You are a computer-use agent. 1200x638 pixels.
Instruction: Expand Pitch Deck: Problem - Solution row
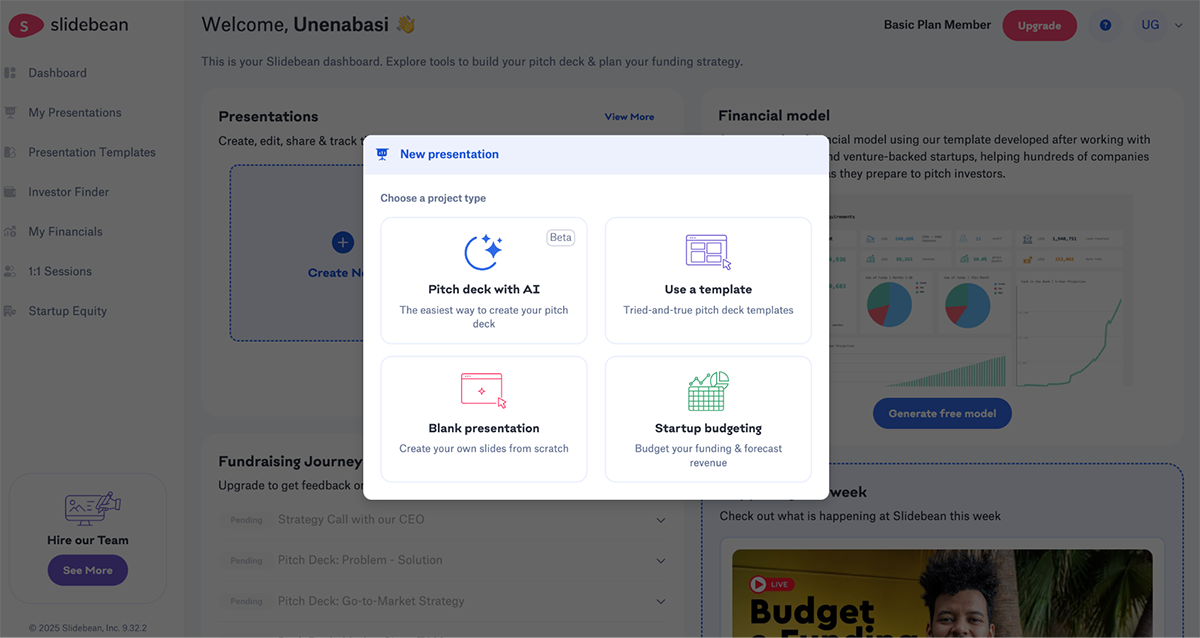660,561
